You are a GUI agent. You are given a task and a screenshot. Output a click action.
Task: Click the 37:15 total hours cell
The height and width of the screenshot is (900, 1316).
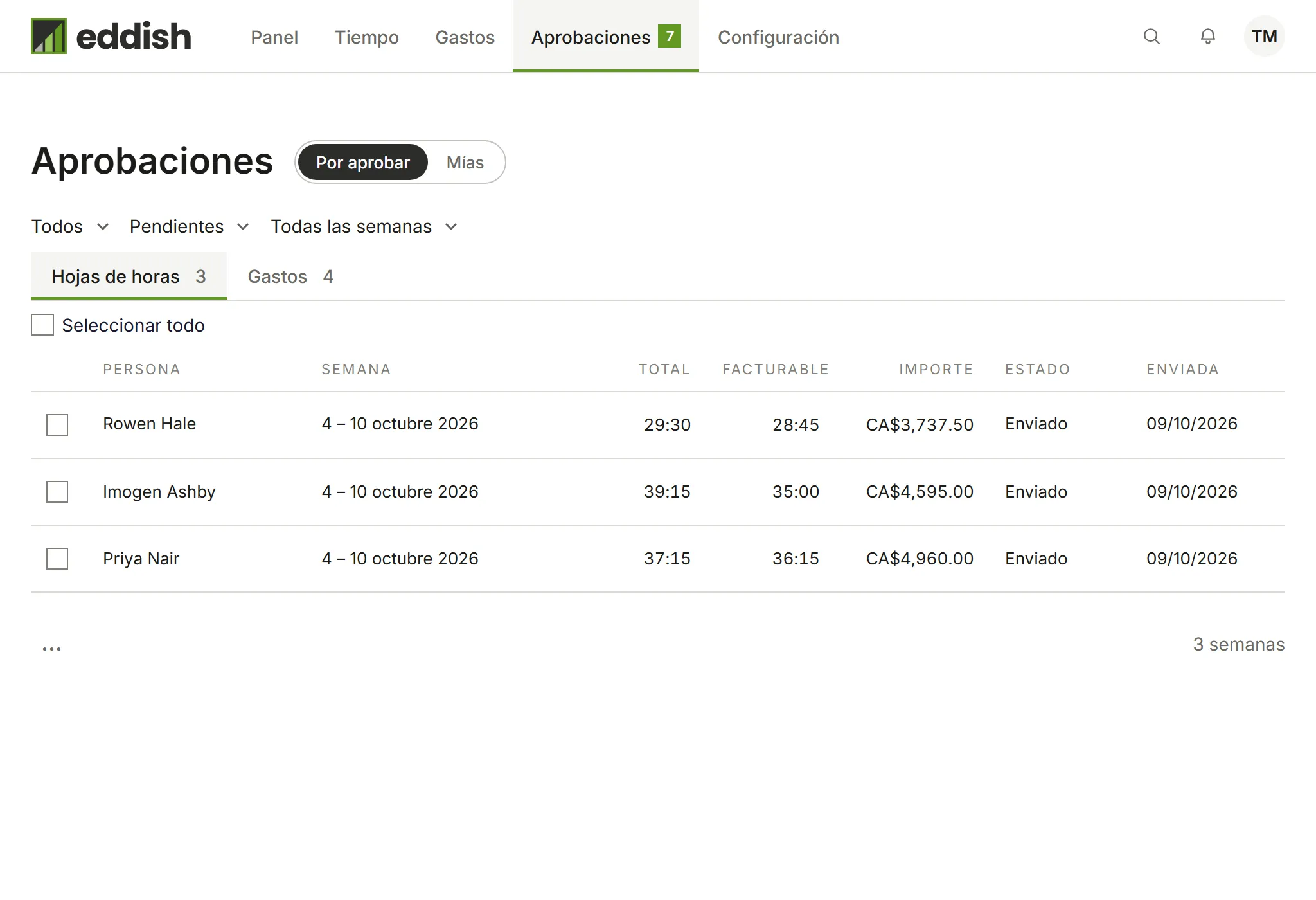(x=667, y=559)
